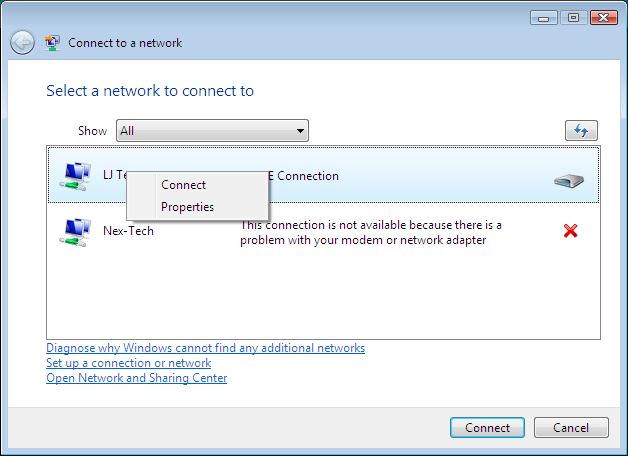Click the dropdown arrow beside All
The height and width of the screenshot is (456, 628).
pyautogui.click(x=300, y=131)
